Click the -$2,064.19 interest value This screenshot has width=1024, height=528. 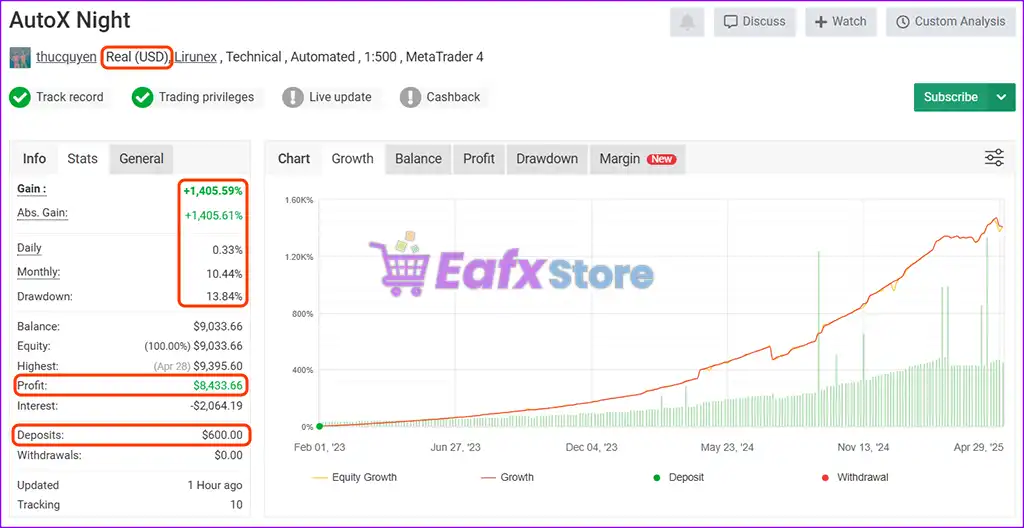pyautogui.click(x=216, y=406)
